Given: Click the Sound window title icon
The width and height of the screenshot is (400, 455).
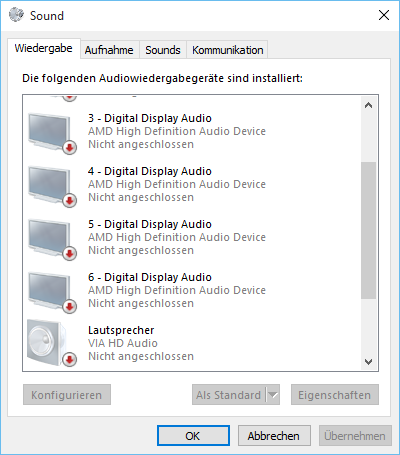Looking at the screenshot, I should click(x=16, y=15).
